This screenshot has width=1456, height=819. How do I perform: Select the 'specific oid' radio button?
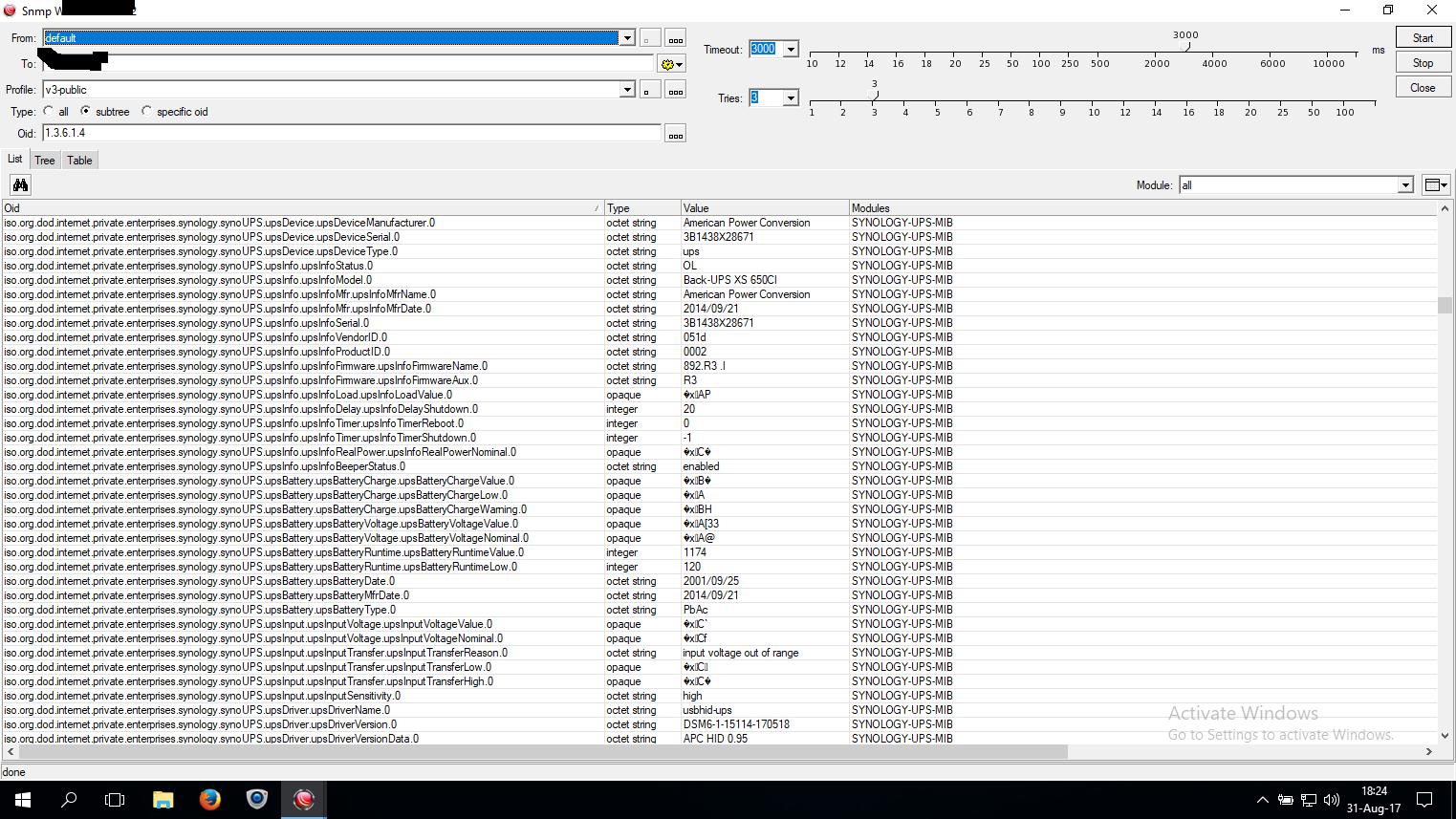pos(146,111)
